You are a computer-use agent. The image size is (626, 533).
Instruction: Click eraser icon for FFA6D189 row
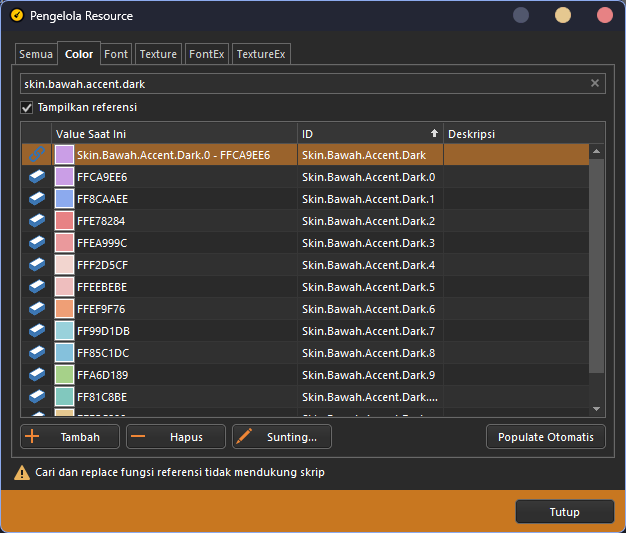pyautogui.click(x=36, y=375)
